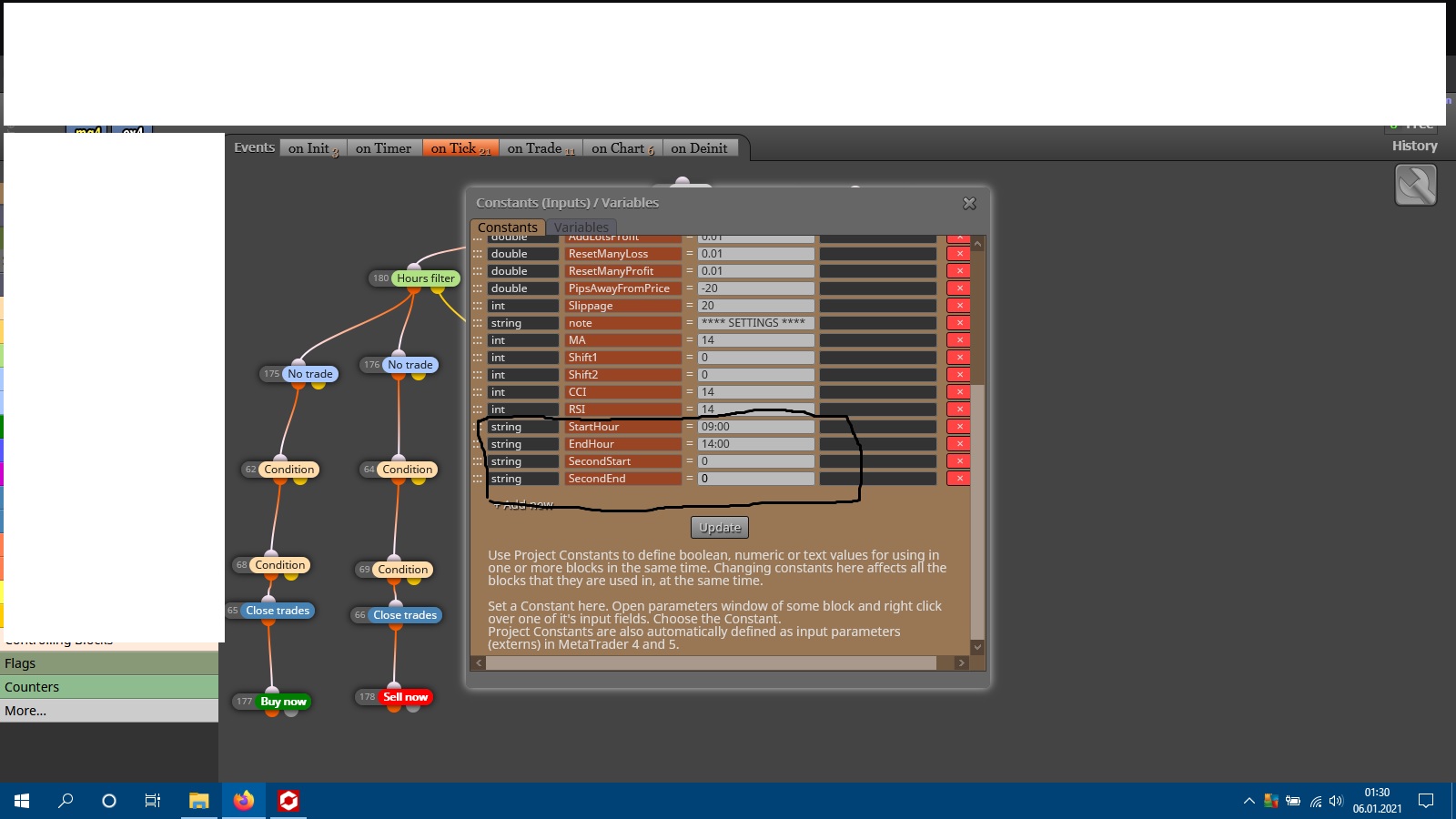Remove the note constant with red X
The height and width of the screenshot is (819, 1456).
958,323
